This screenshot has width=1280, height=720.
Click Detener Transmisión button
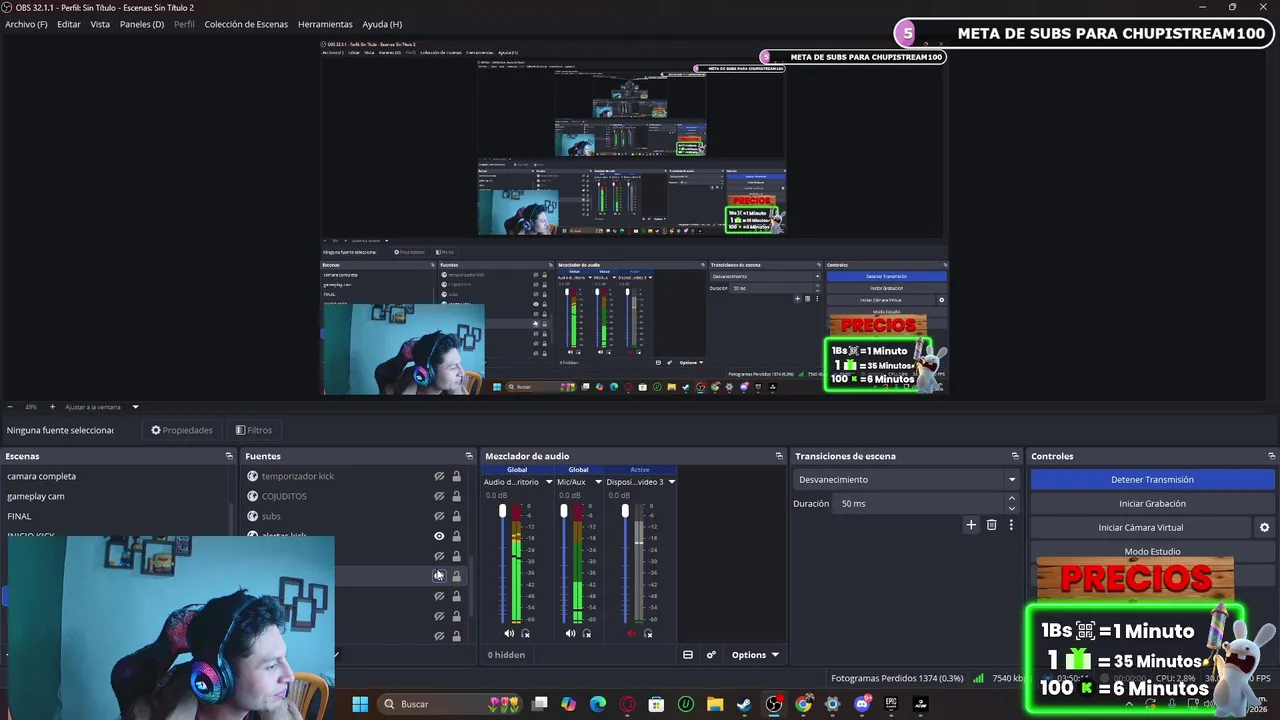coord(1152,479)
